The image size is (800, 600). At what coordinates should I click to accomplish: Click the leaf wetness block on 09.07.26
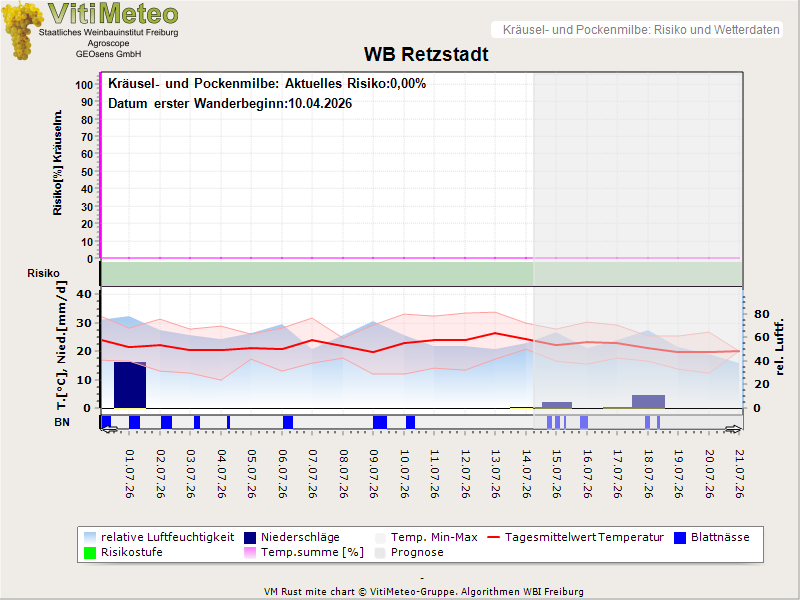[x=380, y=422]
